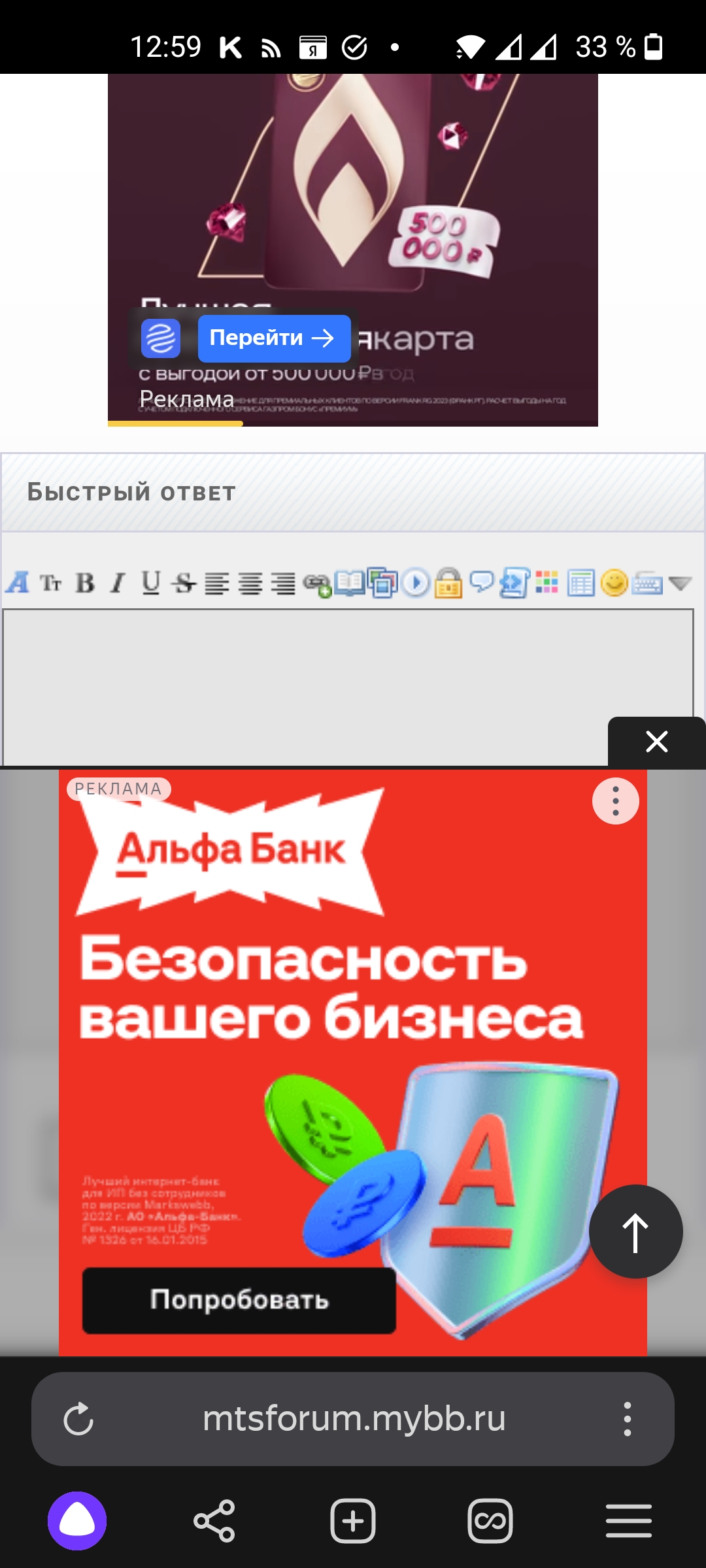Click the keyboard layout icon
The image size is (706, 1568).
(647, 583)
